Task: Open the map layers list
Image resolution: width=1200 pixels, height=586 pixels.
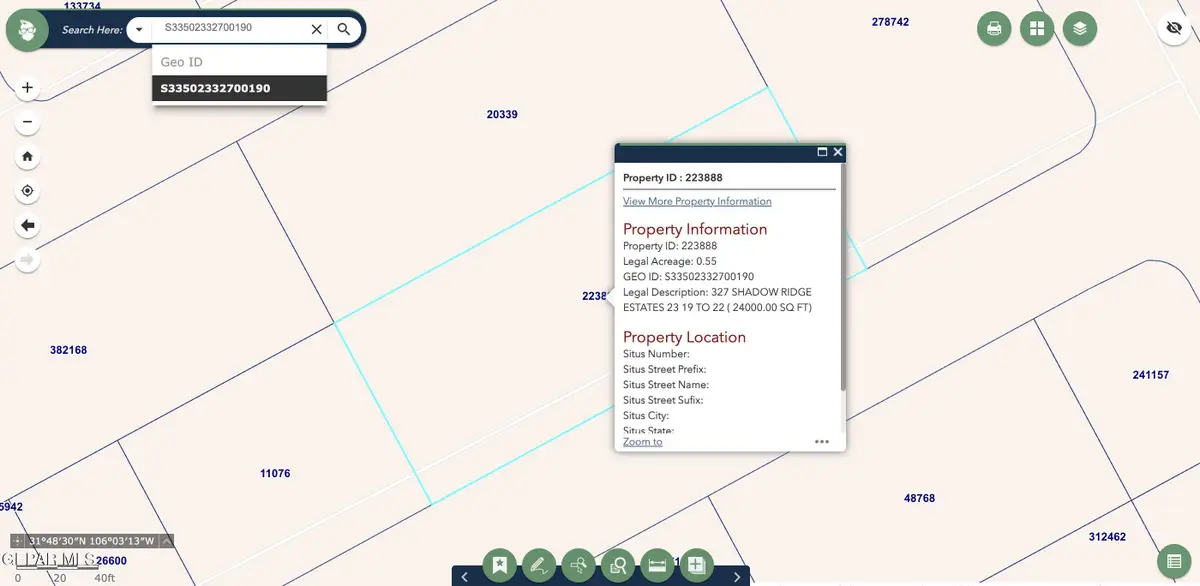Action: coord(1080,29)
